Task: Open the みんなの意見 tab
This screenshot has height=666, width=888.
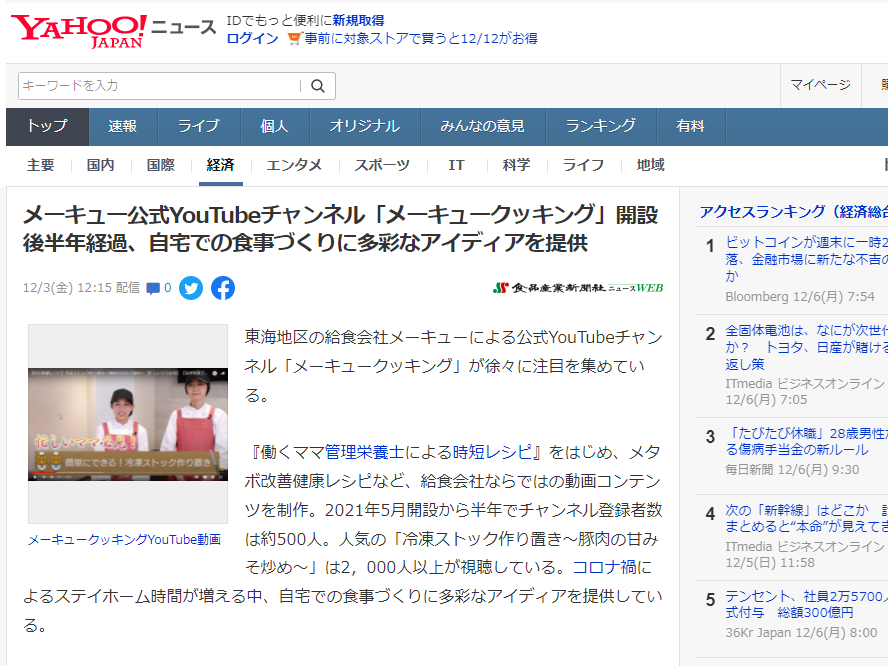Action: coord(483,126)
